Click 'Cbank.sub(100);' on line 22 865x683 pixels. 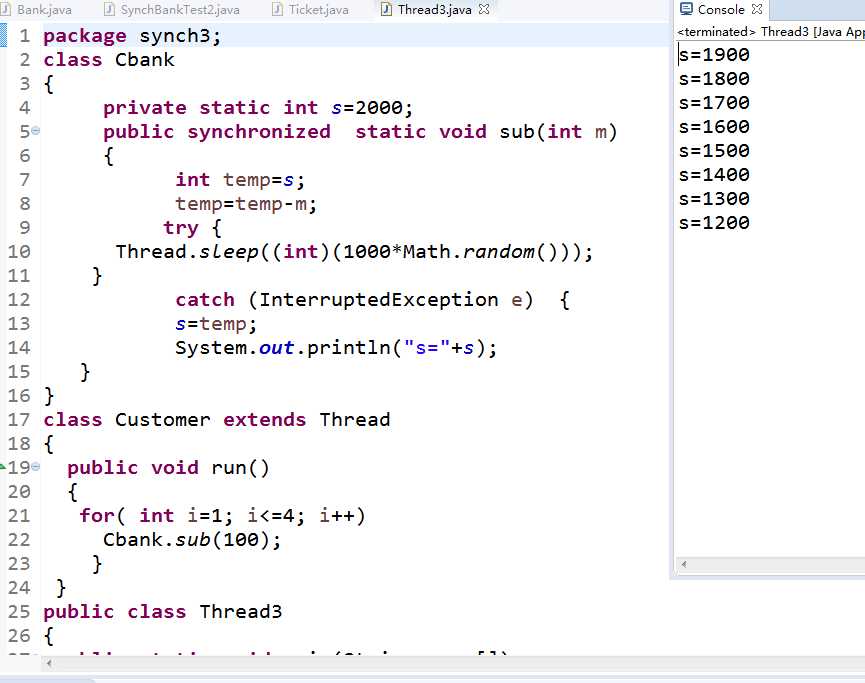[x=192, y=540]
